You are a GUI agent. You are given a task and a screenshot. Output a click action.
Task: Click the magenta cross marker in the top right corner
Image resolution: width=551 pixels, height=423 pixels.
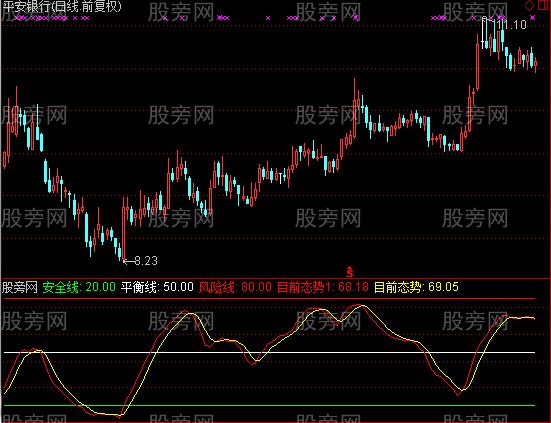(533, 17)
